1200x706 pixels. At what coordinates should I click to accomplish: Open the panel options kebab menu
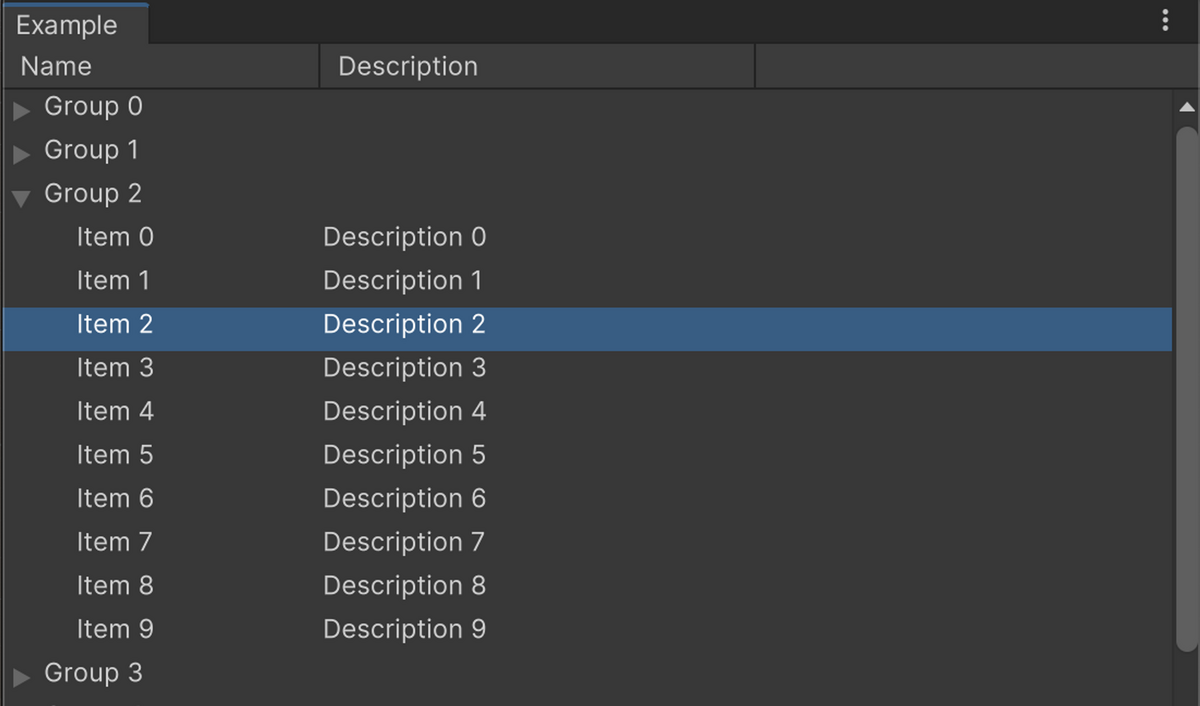1164,20
